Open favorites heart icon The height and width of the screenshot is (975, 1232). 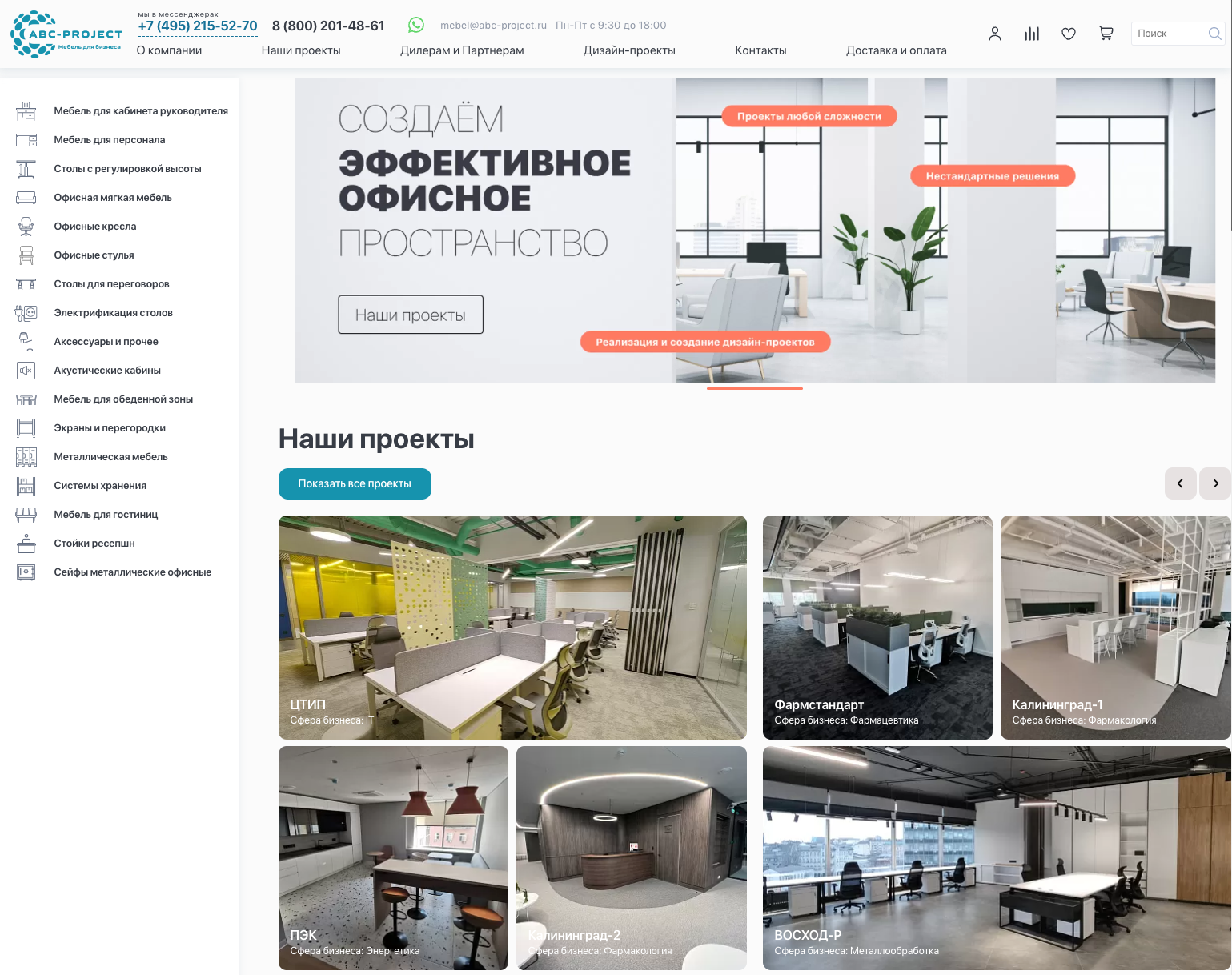click(1068, 34)
